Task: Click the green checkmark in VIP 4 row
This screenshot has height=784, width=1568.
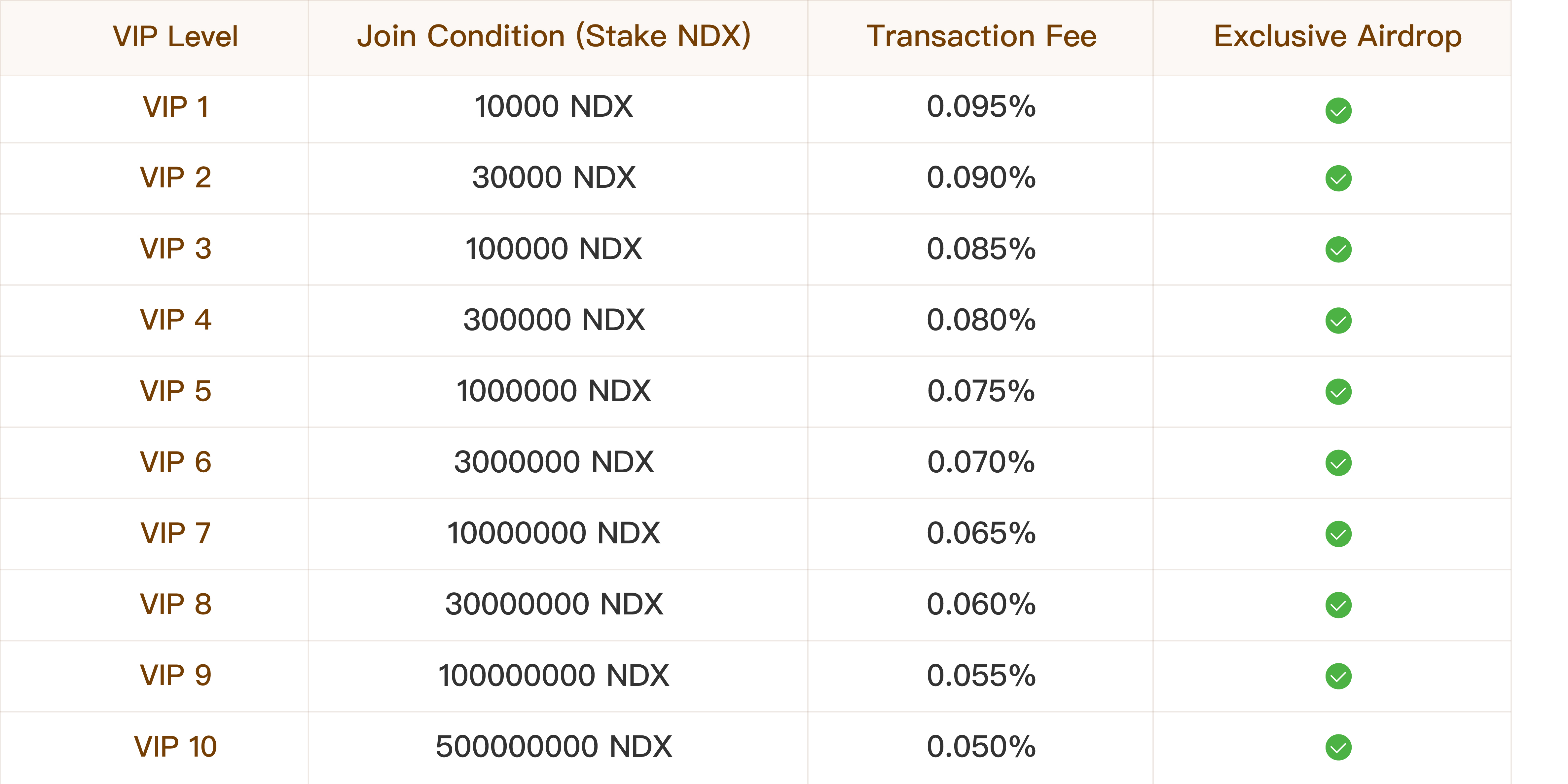Action: coord(1338,320)
